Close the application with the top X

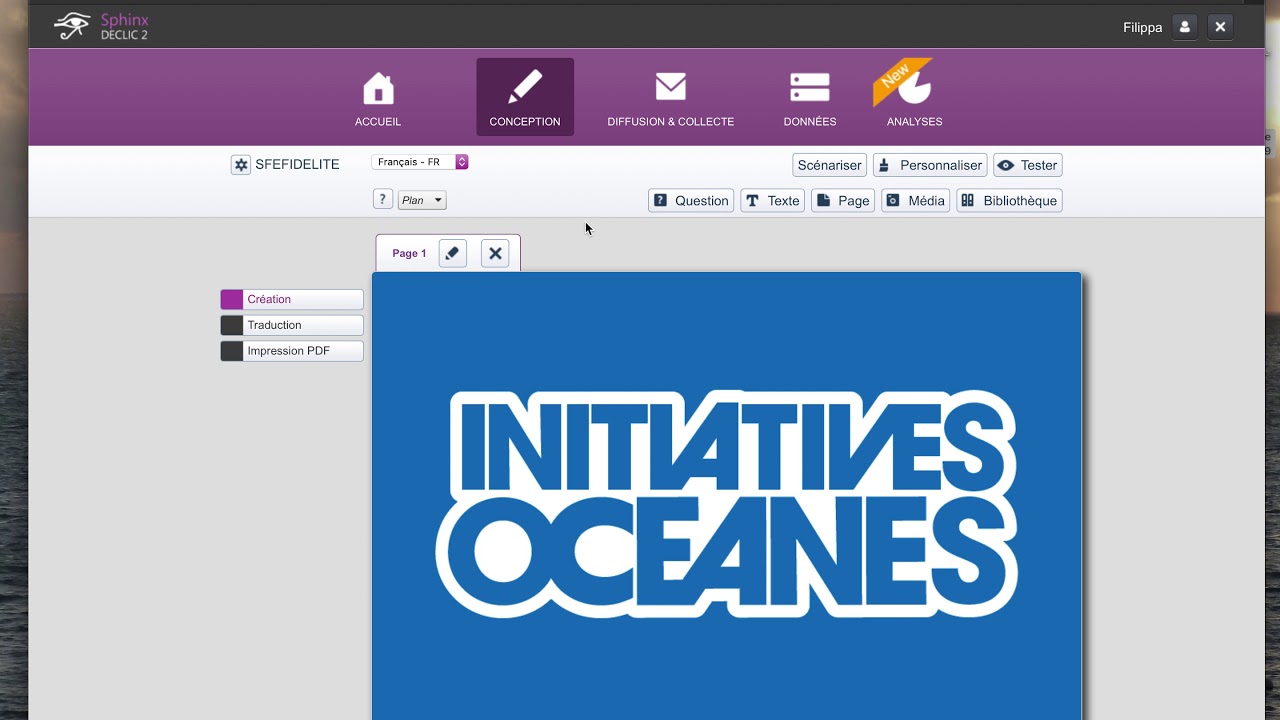pos(1220,27)
